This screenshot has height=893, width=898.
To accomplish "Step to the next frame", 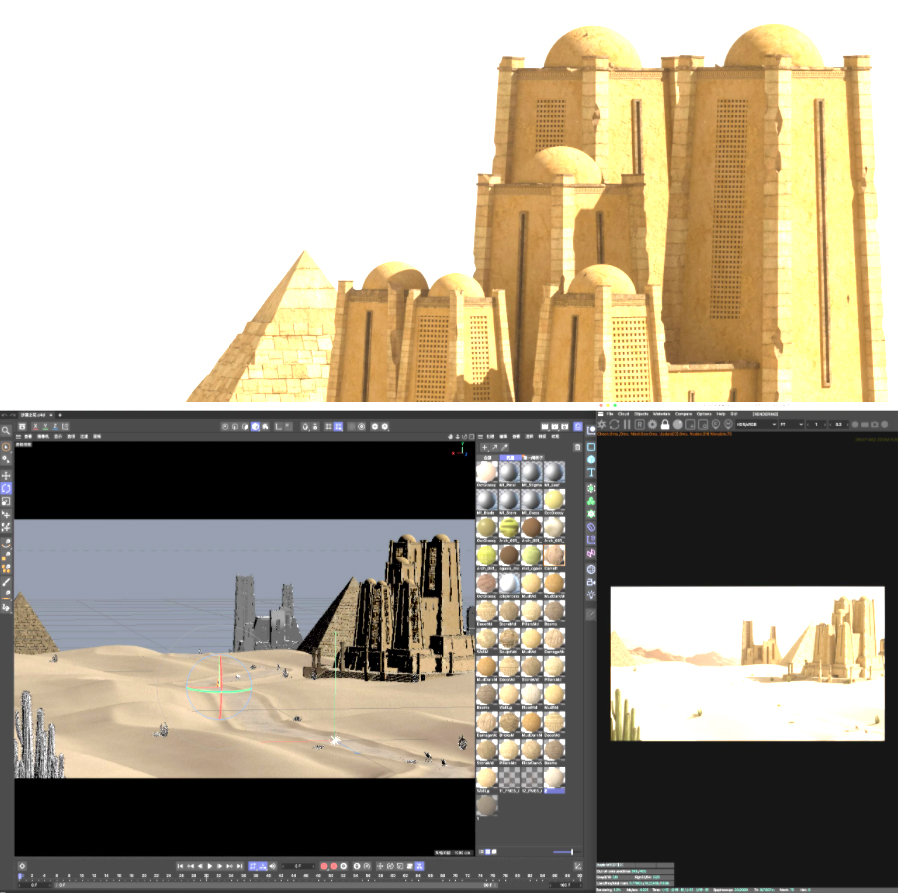I will [219, 866].
